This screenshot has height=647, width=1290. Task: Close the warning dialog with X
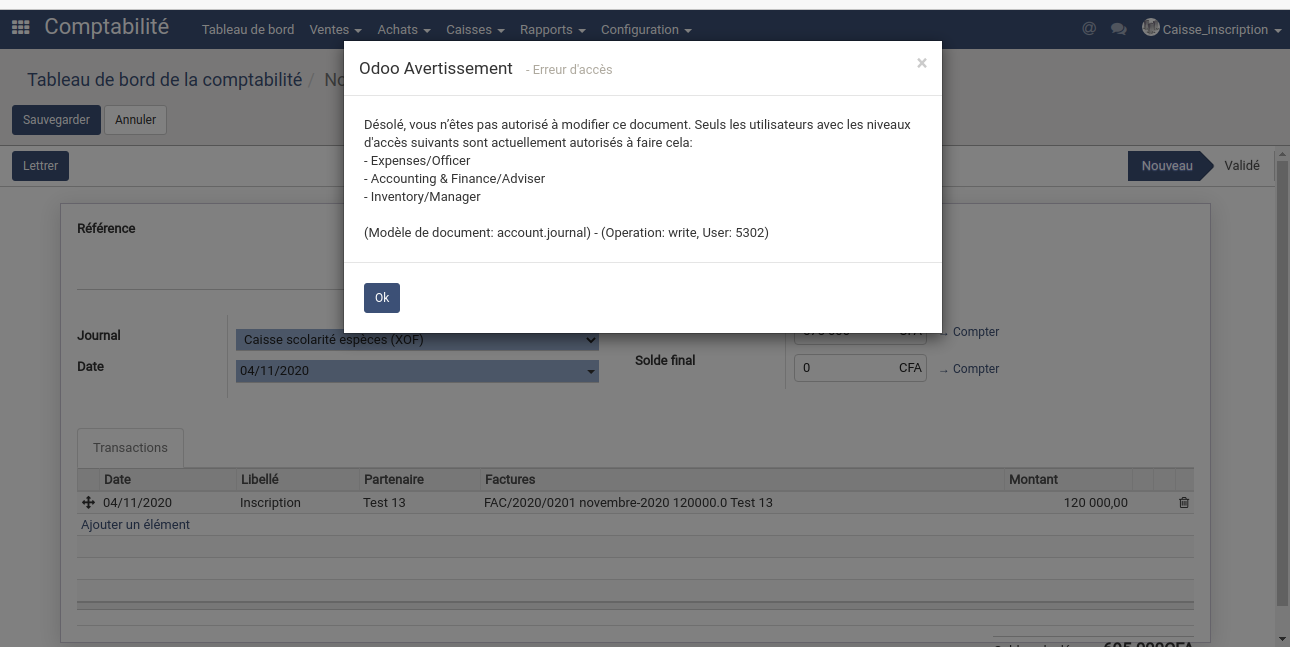click(921, 63)
